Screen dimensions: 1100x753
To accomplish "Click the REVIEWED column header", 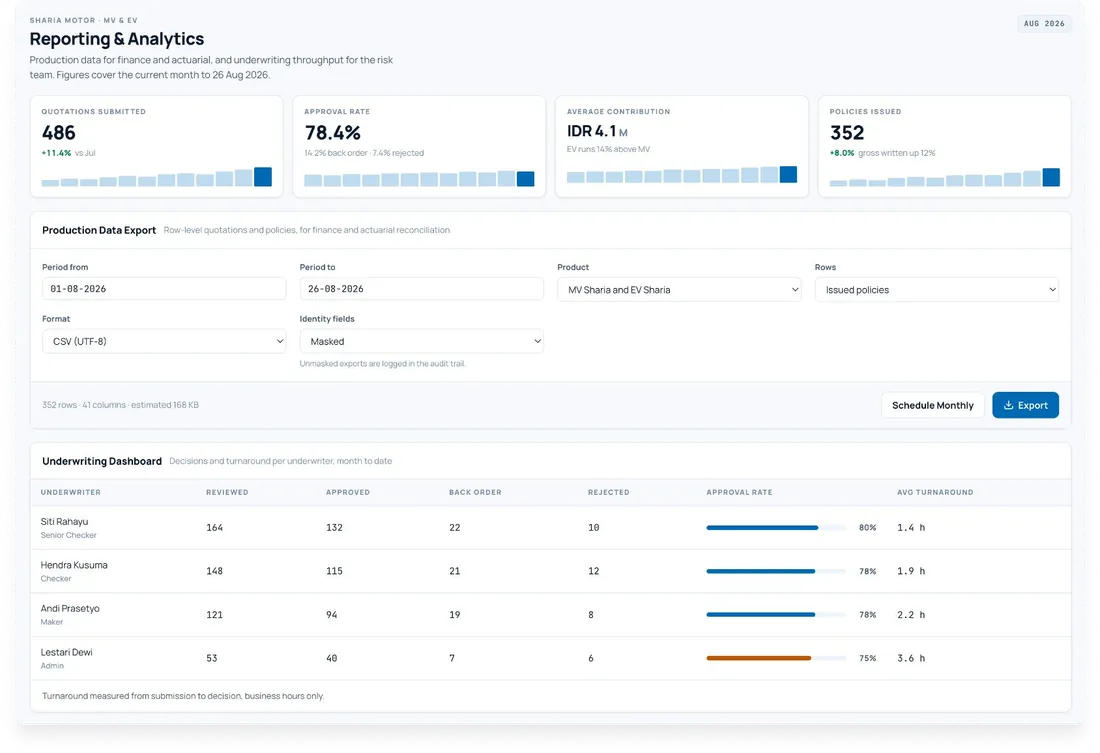I will coord(227,493).
